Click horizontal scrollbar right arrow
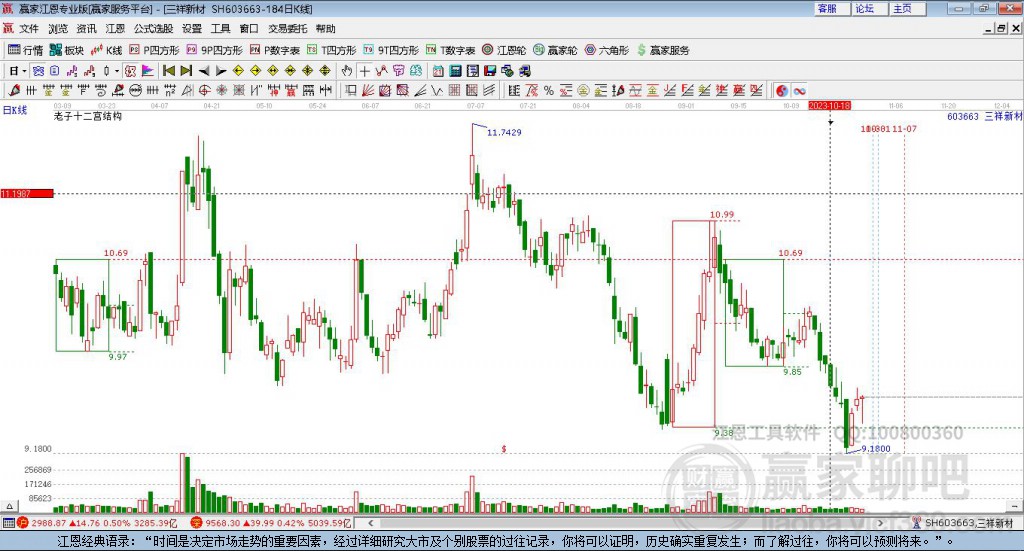Viewport: 1024px width, 551px height. [x=880, y=523]
